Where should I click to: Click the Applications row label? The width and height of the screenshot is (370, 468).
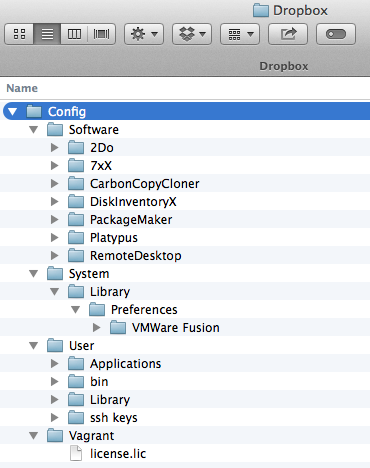tap(125, 364)
